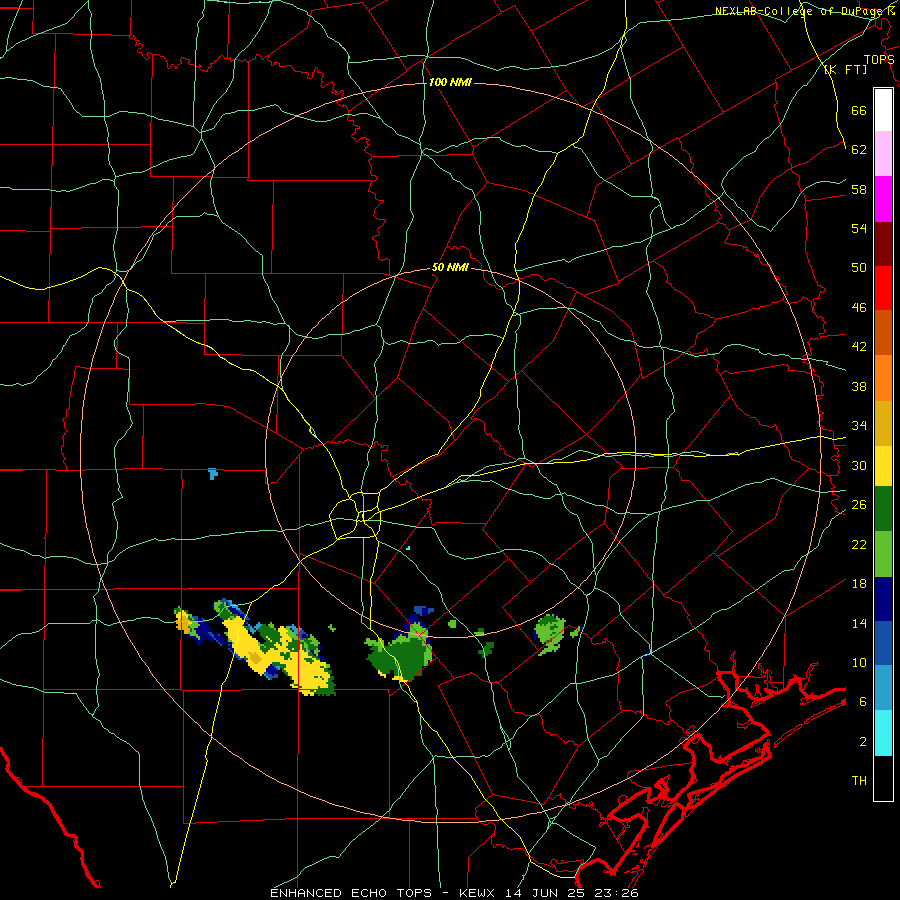900x900 pixels.
Task: Click the legend value '34'
Action: pos(859,426)
